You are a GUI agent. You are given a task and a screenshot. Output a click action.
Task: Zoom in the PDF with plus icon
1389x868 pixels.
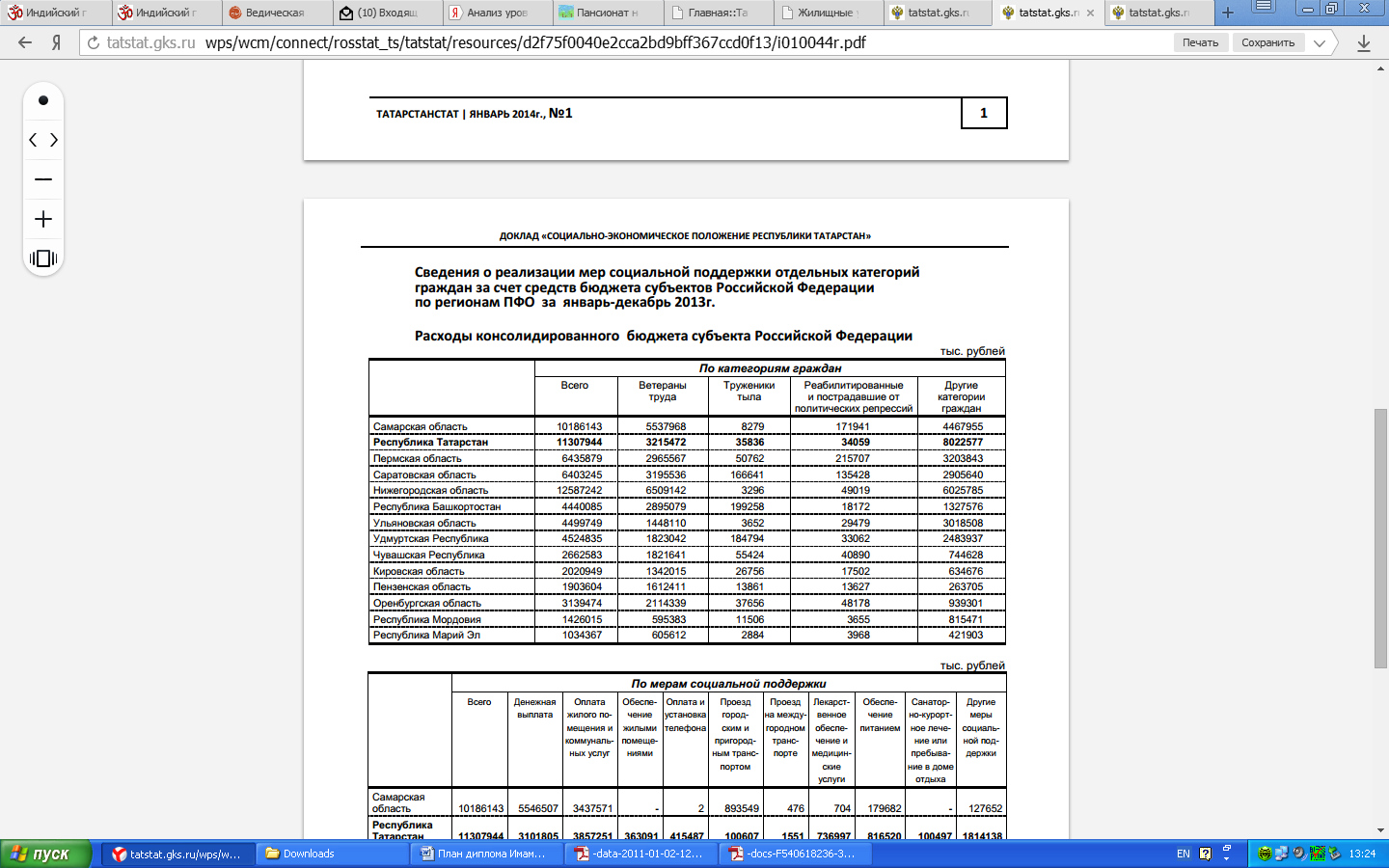(x=43, y=219)
